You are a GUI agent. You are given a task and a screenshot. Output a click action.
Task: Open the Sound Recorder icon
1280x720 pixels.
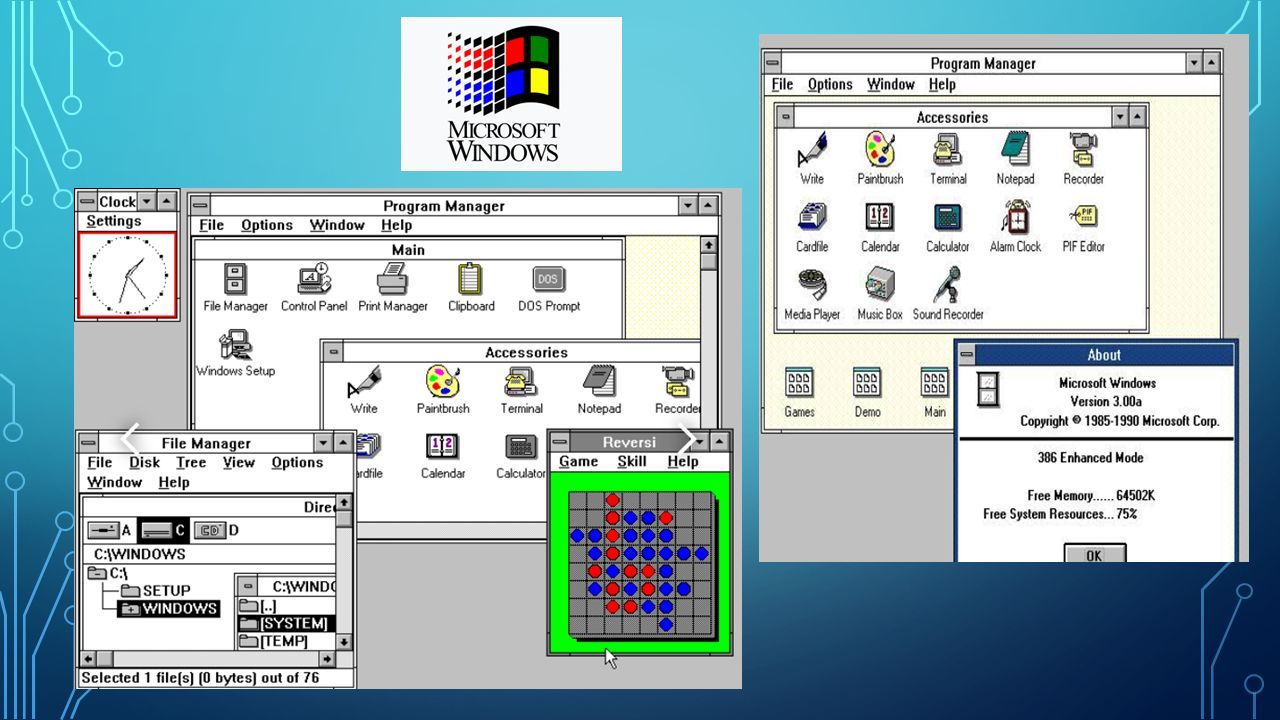tap(948, 294)
